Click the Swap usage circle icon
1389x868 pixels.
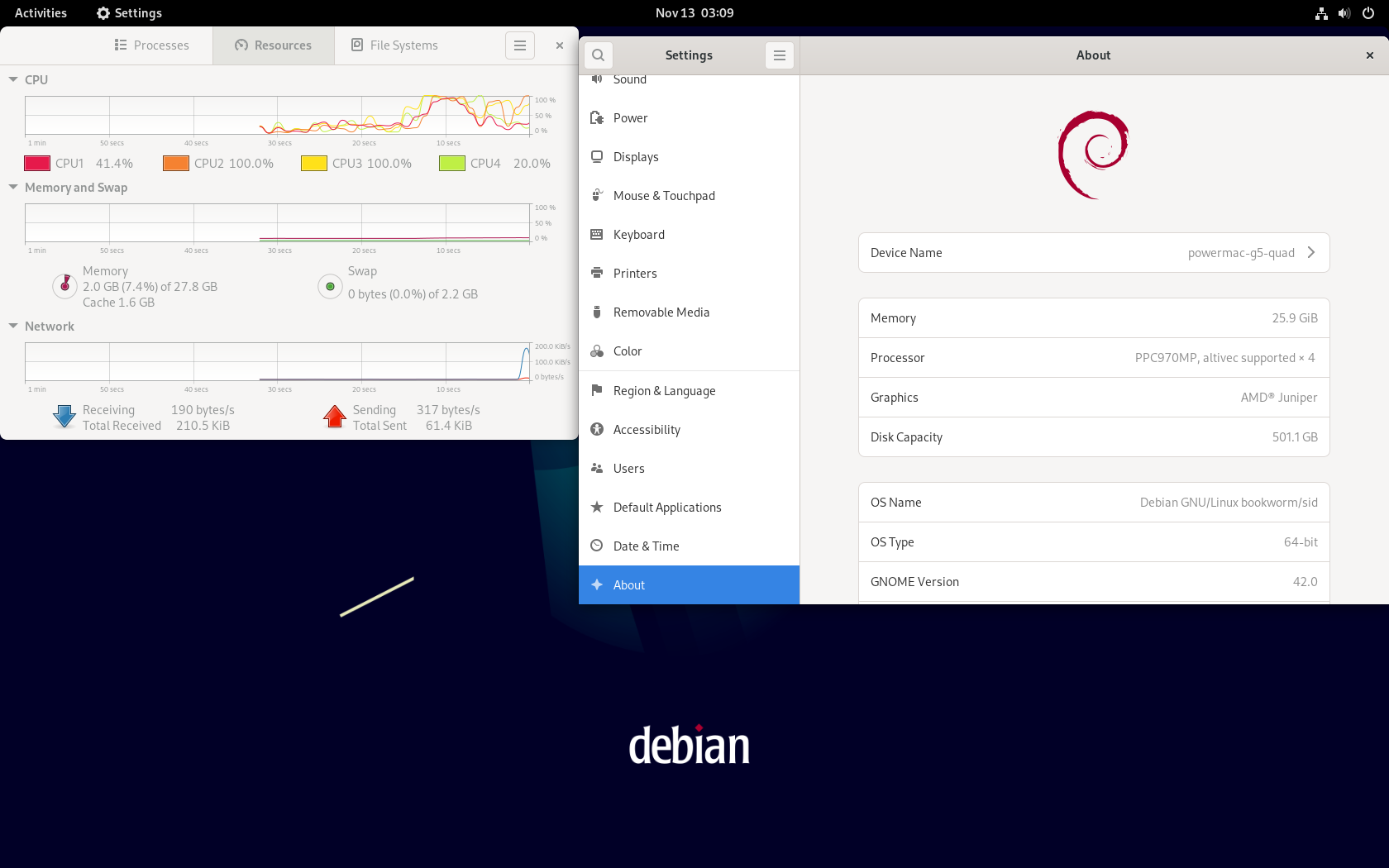click(330, 286)
